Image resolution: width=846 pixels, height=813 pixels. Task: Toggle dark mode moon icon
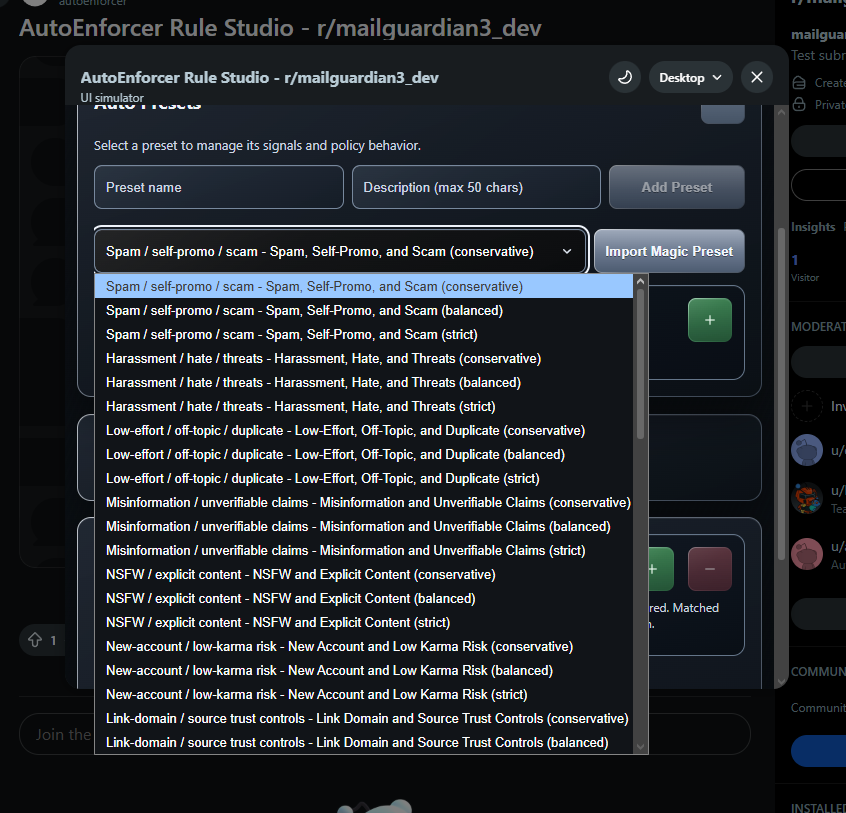(625, 77)
